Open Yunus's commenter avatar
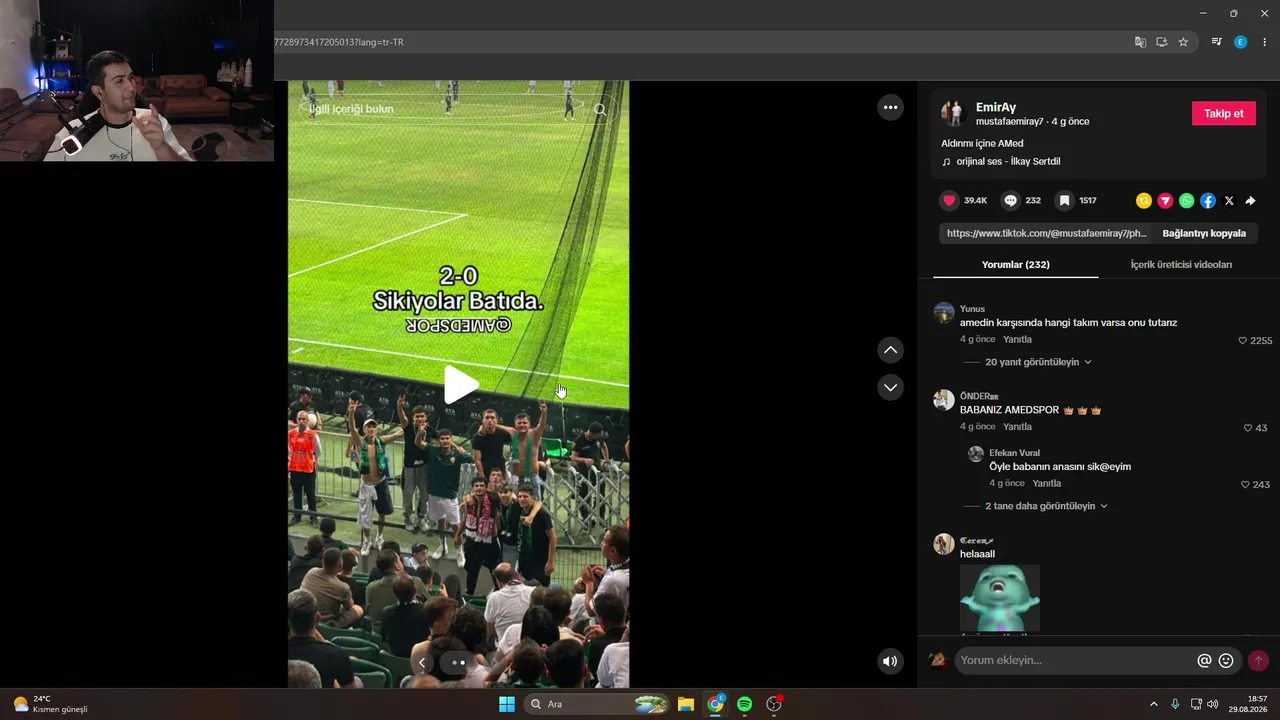 click(944, 313)
